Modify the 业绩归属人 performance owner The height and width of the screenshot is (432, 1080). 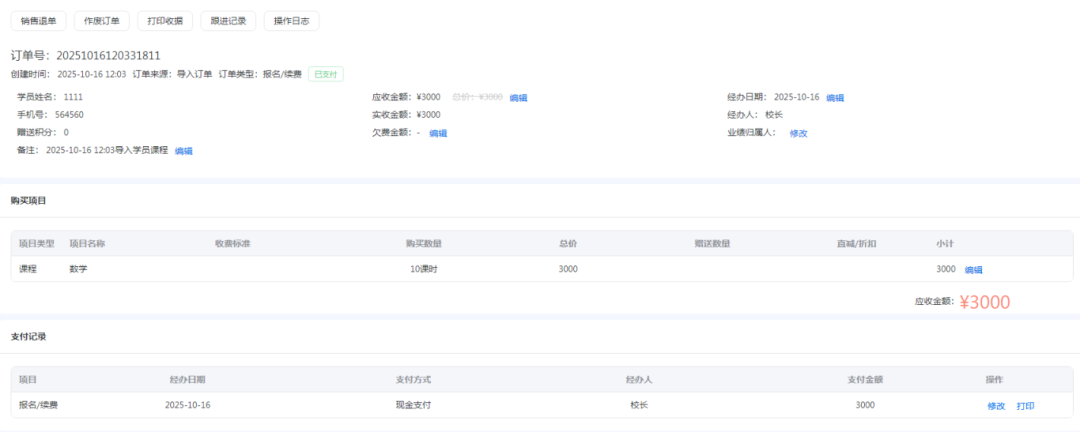pos(798,133)
